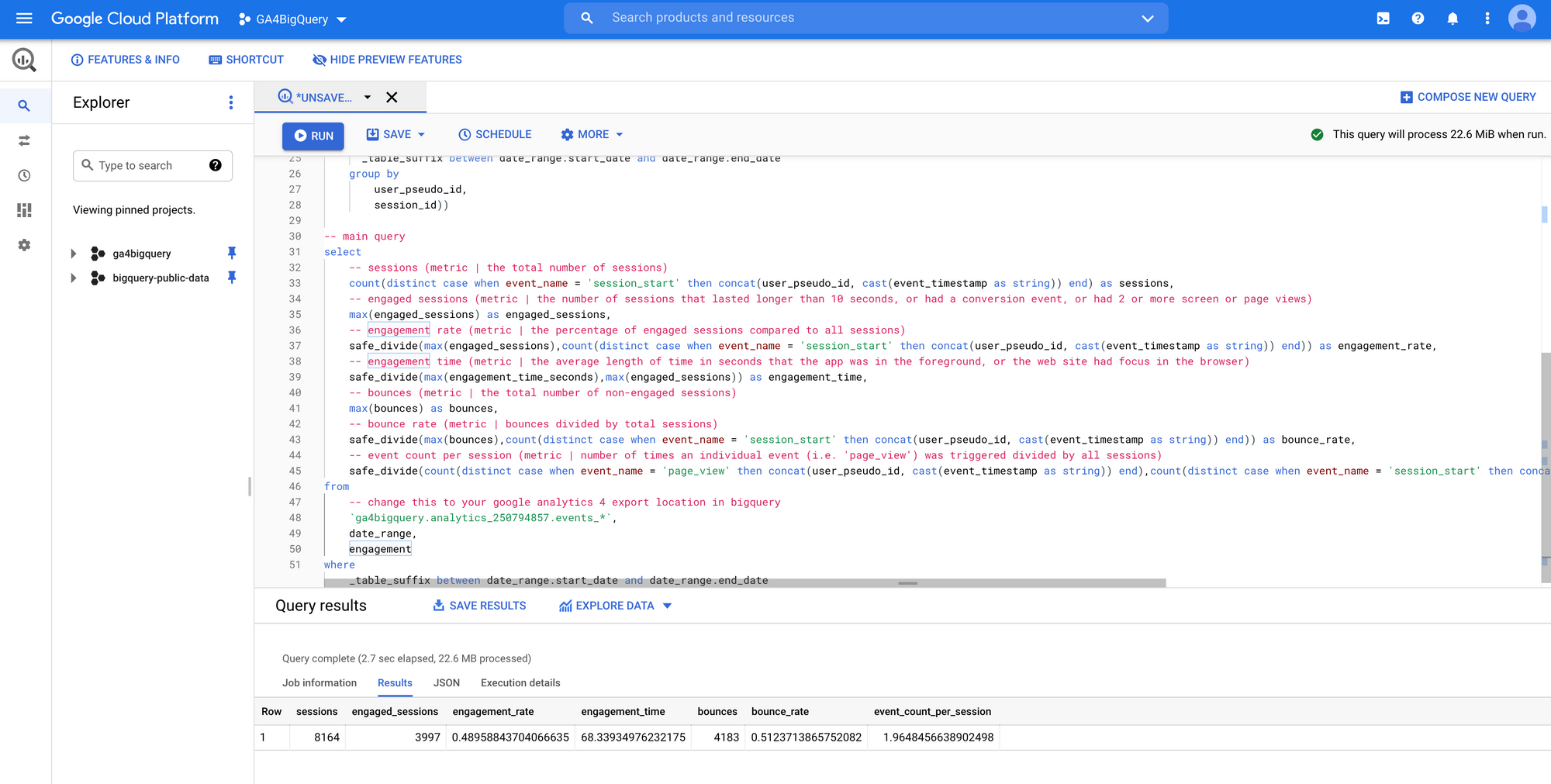Click the engagement_time column header
Image resolution: width=1551 pixels, height=784 pixels.
click(623, 711)
